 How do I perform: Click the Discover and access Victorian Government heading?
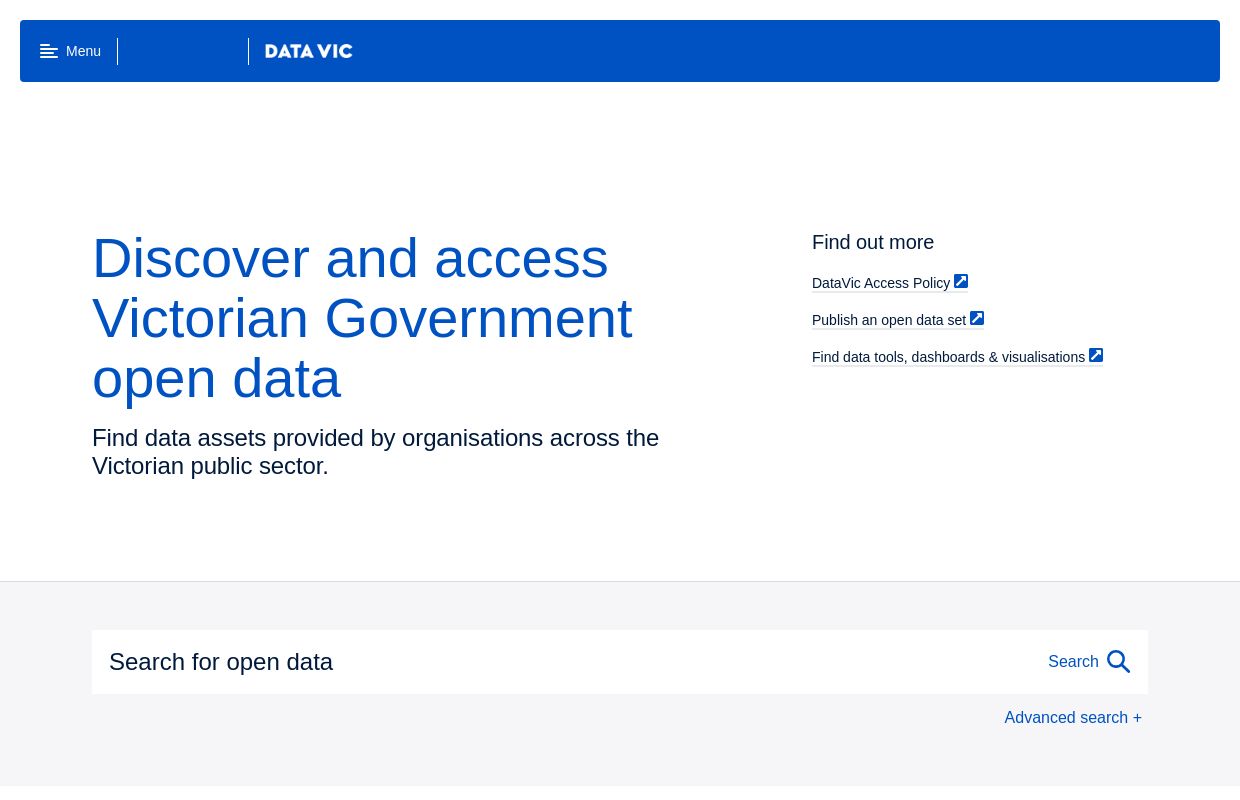click(362, 318)
